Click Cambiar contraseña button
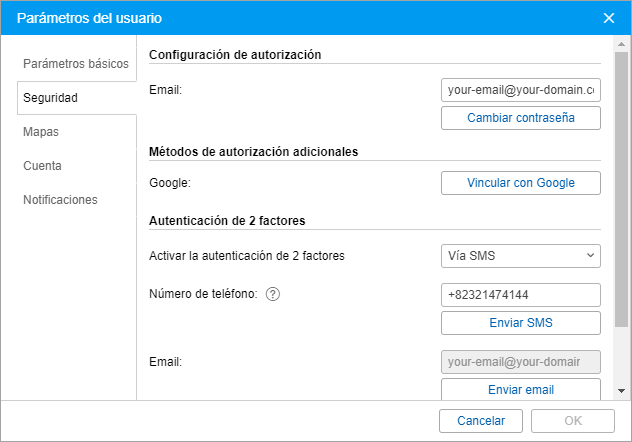 [520, 118]
